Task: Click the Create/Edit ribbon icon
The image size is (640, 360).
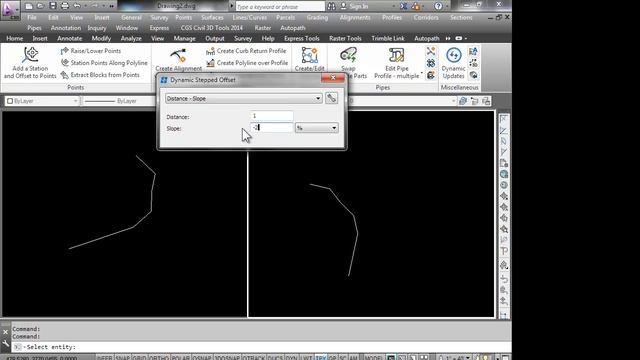Action: point(309,56)
